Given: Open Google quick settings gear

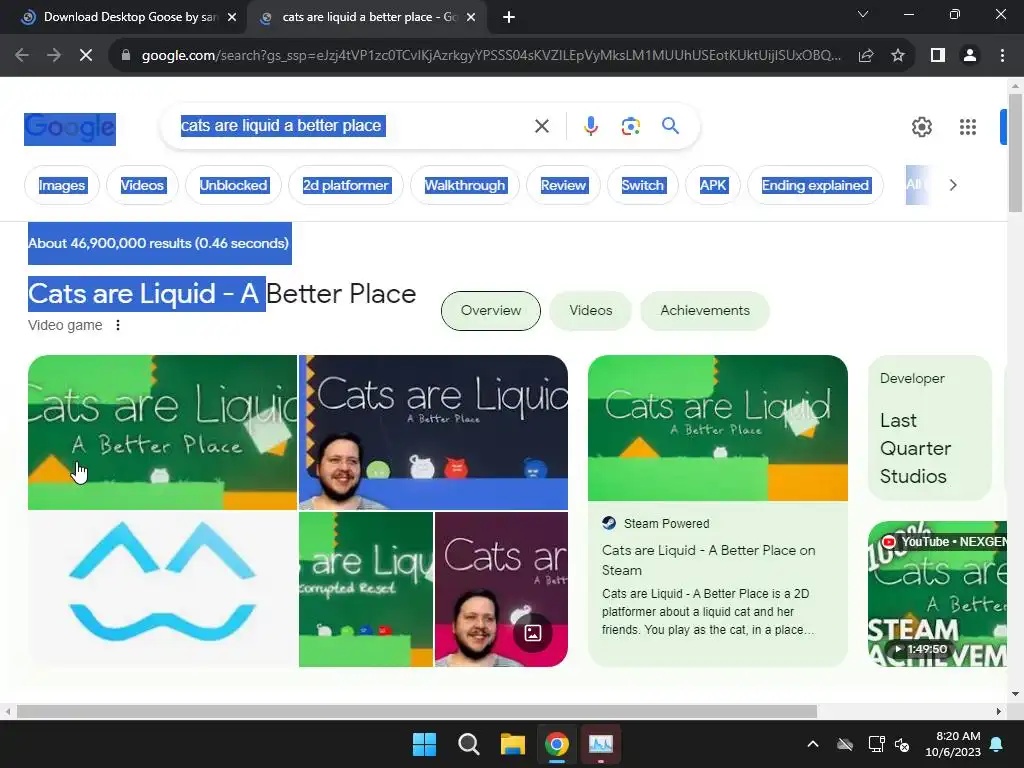Looking at the screenshot, I should pos(921,127).
